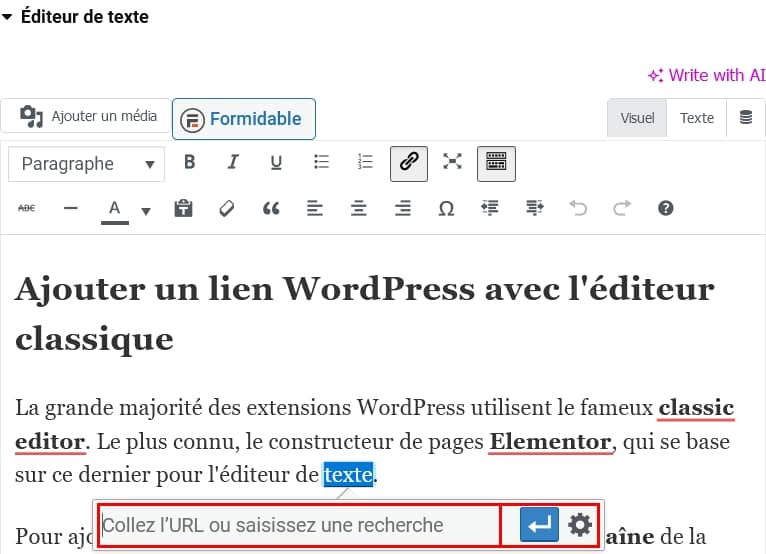
Task: Insert a special character (omega)
Action: pos(446,208)
